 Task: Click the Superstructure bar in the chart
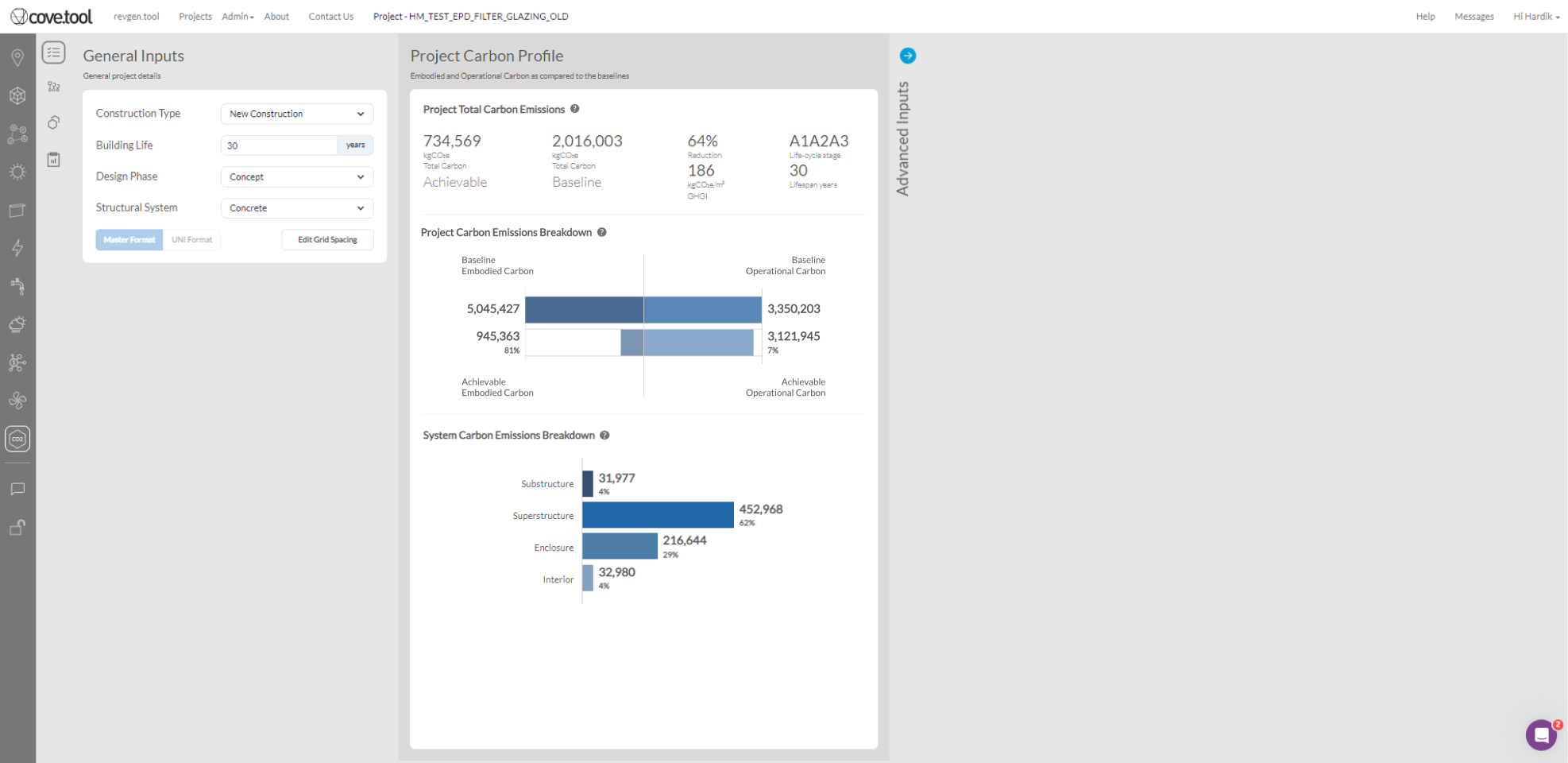pos(657,515)
